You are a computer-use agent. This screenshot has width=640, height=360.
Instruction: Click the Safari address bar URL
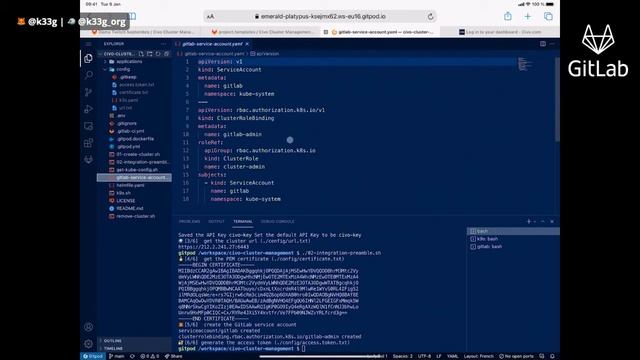tap(320, 16)
